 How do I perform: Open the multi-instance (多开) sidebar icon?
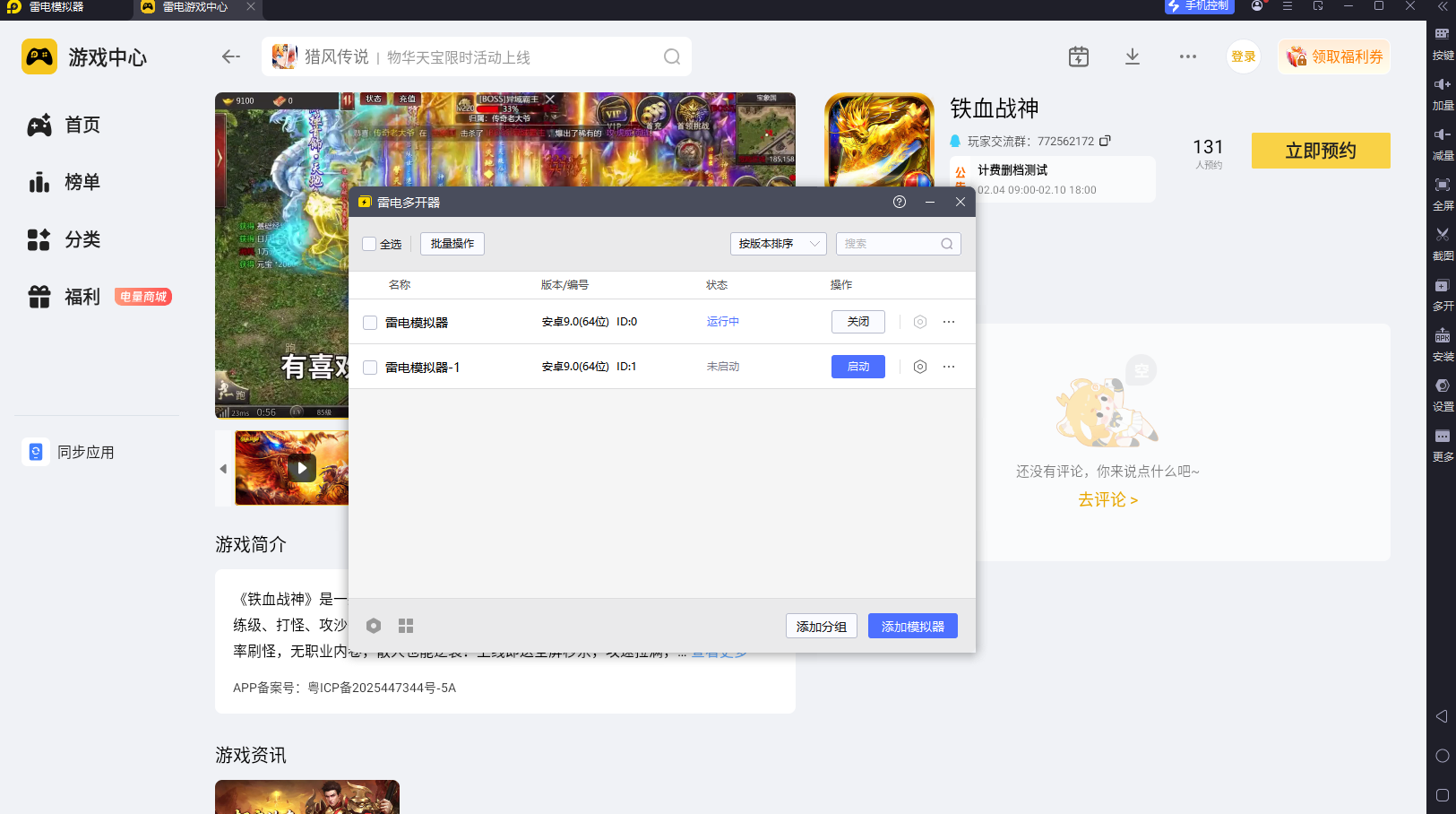1442,287
